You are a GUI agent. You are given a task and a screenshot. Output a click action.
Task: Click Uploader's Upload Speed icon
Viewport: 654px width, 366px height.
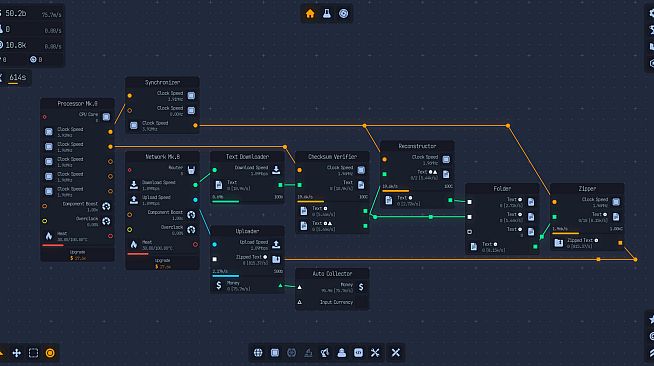pyautogui.click(x=276, y=244)
